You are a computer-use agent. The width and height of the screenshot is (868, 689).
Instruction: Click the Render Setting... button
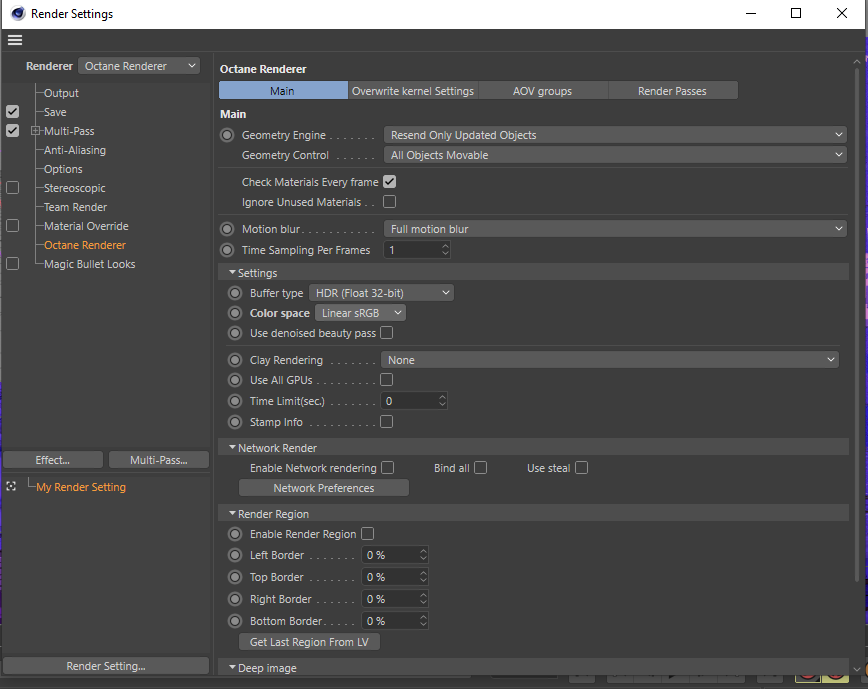[x=106, y=666]
